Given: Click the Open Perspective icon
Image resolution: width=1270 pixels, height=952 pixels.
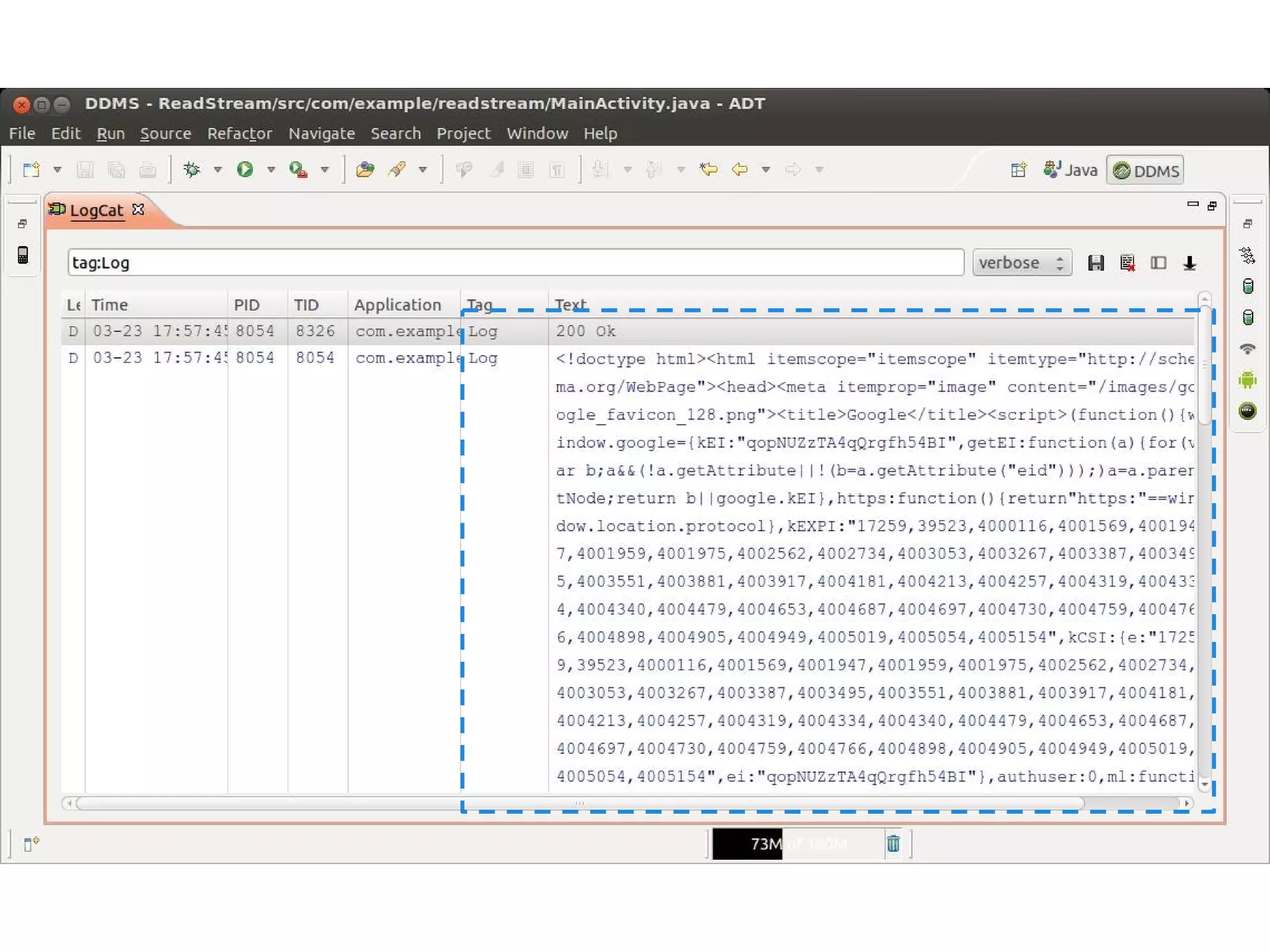Looking at the screenshot, I should click(x=1018, y=170).
